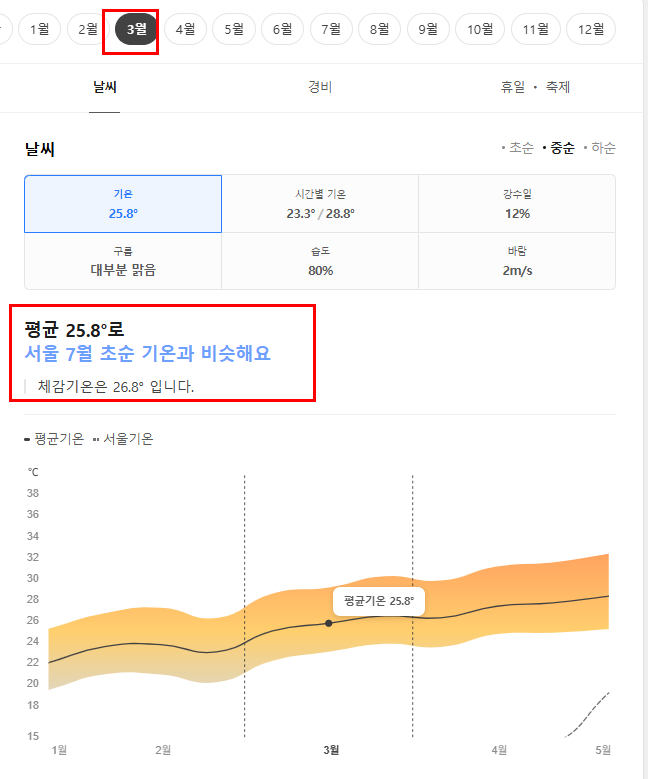Select the 3월 month chip
Viewport: 648px width, 779px height.
point(136,29)
